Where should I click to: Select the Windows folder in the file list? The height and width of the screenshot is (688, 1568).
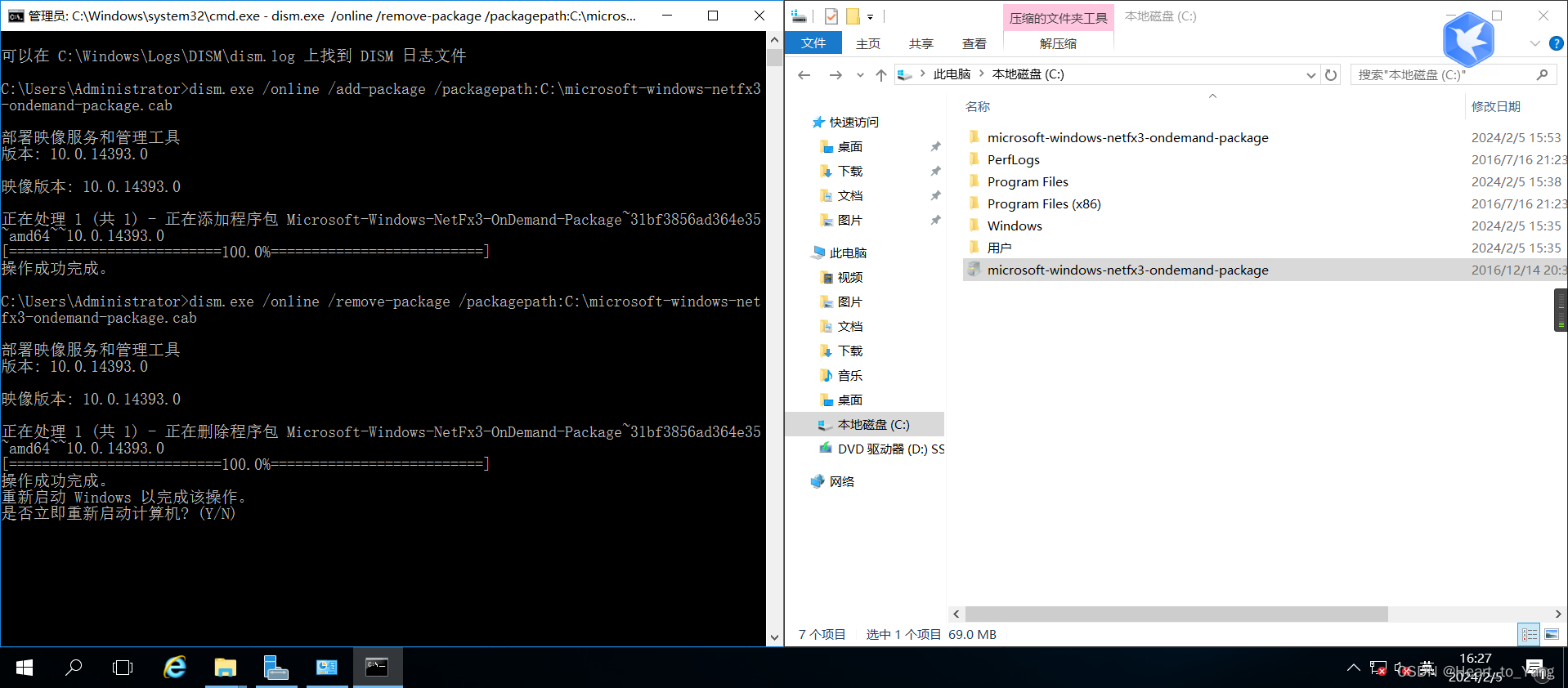[1015, 226]
